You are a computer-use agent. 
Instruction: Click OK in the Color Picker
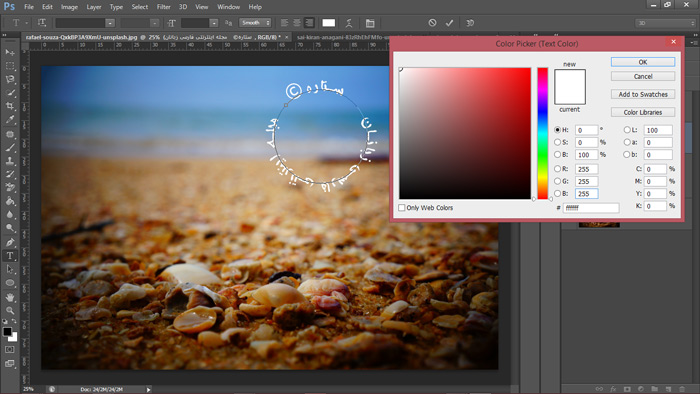pos(643,62)
